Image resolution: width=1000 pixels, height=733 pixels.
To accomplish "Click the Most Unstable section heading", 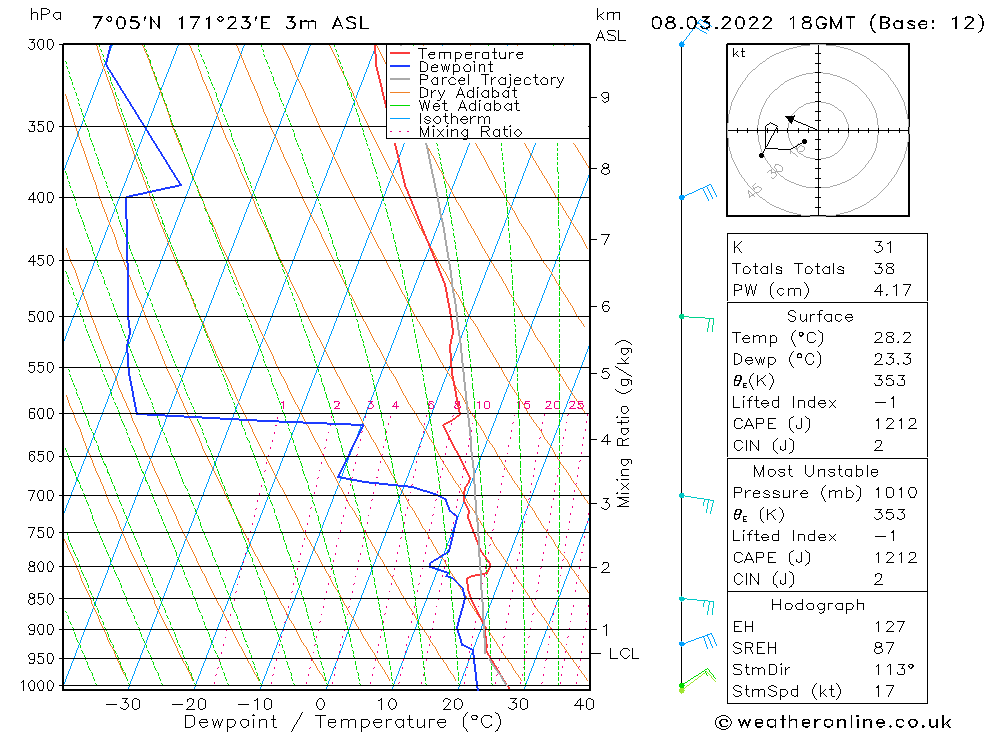I will [816, 471].
